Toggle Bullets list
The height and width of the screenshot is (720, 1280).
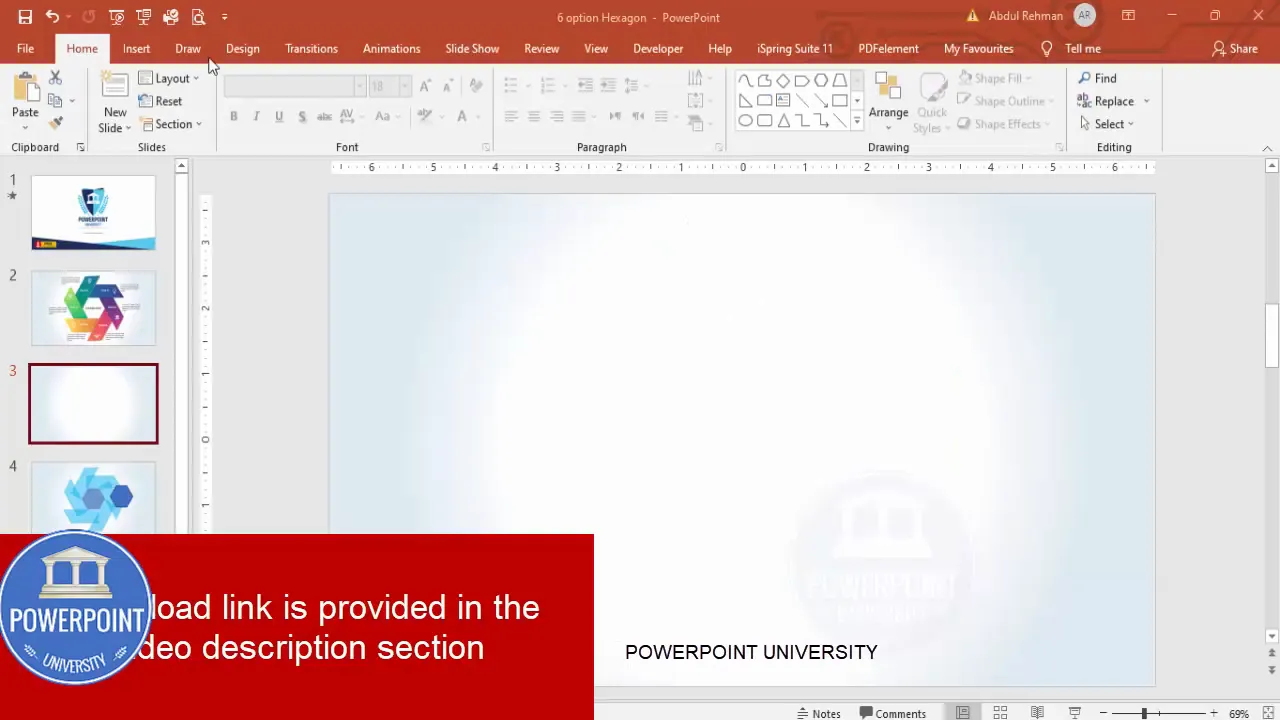click(510, 85)
